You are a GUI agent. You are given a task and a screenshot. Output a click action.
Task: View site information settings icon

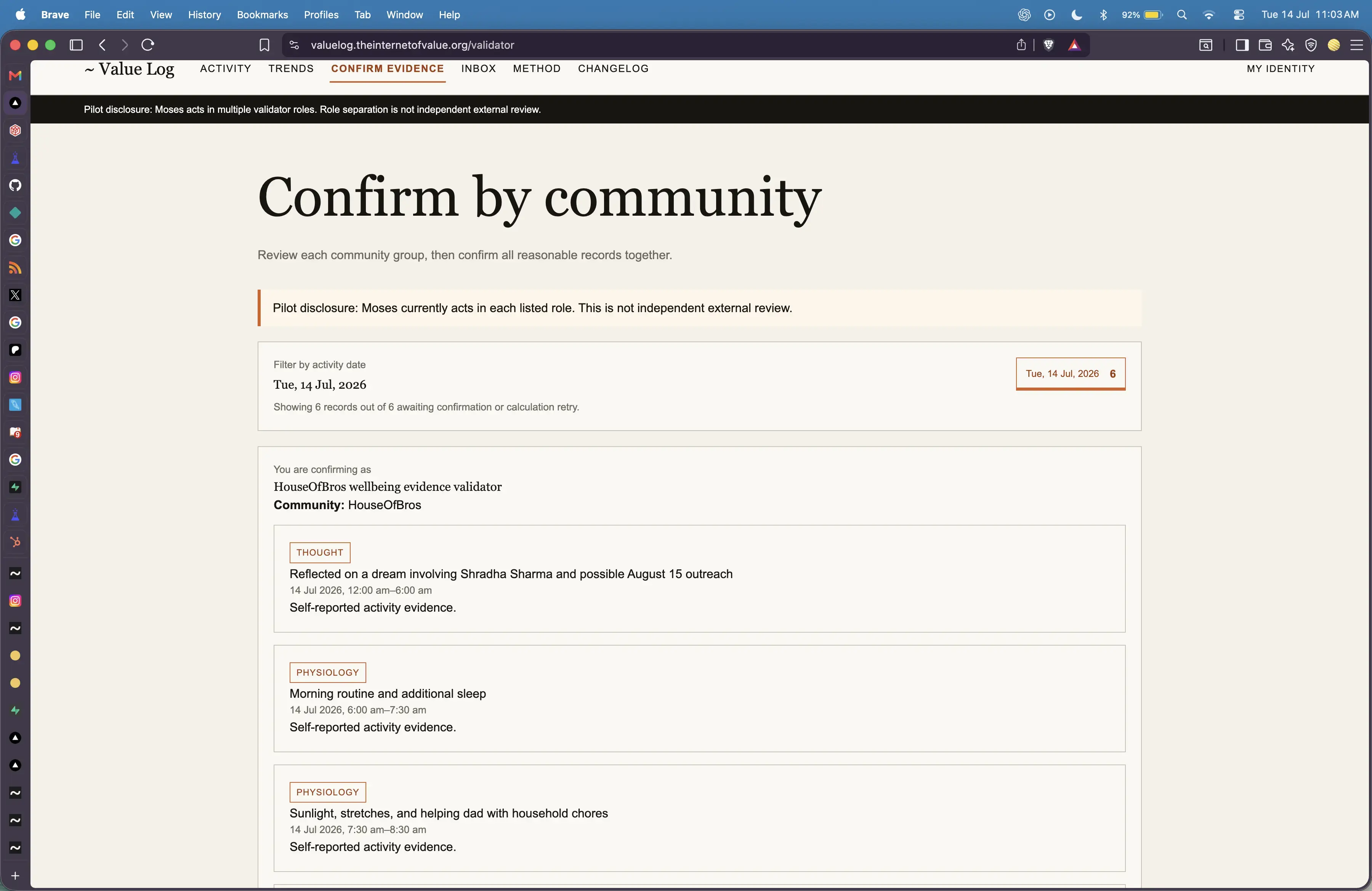[294, 45]
